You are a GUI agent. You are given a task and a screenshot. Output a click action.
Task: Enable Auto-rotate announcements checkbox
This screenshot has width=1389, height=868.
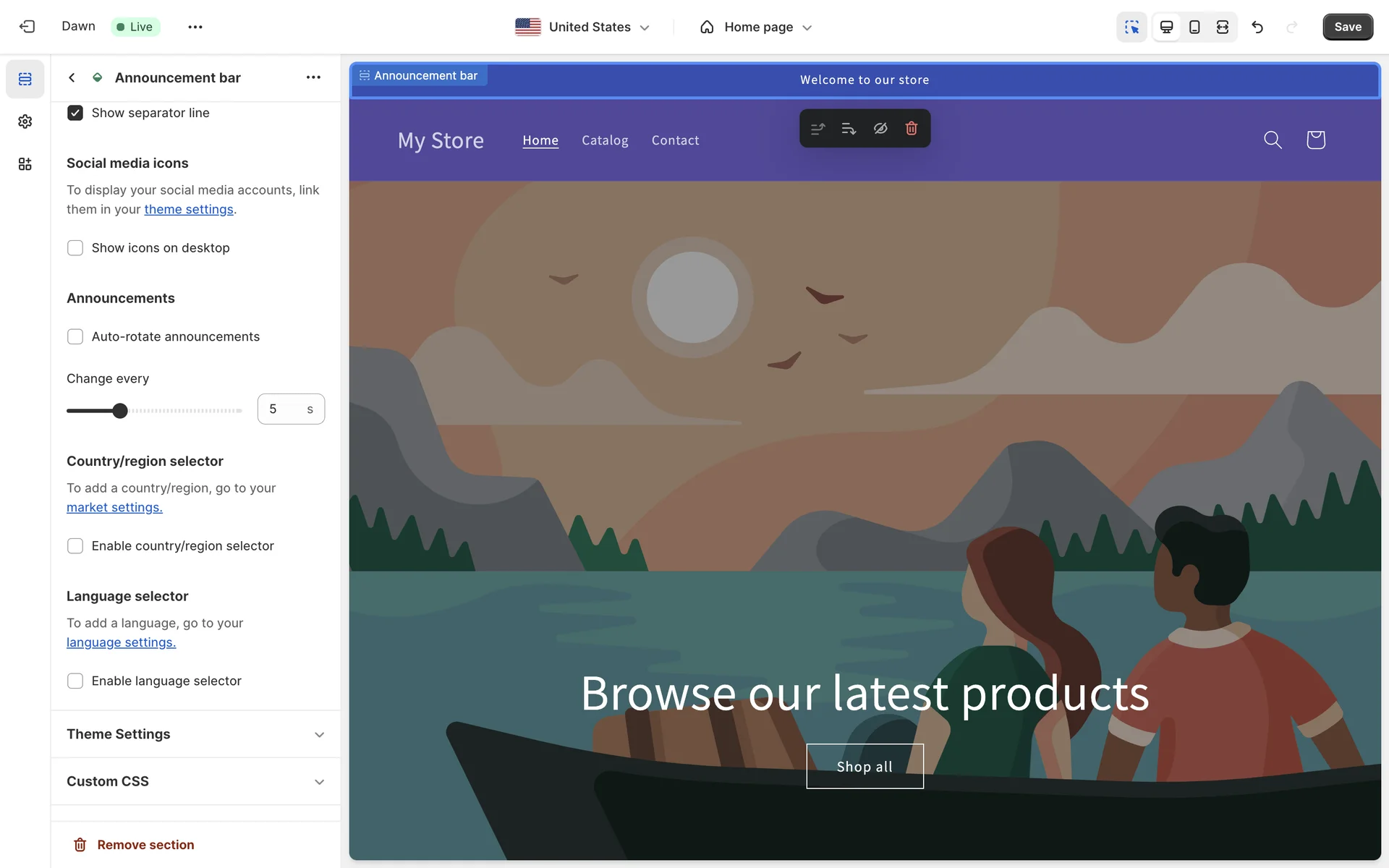(x=75, y=336)
